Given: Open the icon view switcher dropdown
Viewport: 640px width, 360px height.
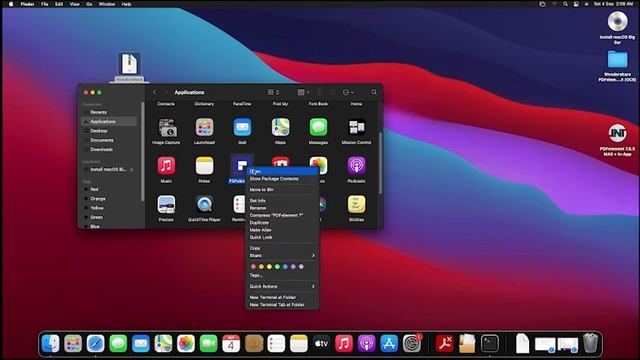Looking at the screenshot, I should 273,92.
